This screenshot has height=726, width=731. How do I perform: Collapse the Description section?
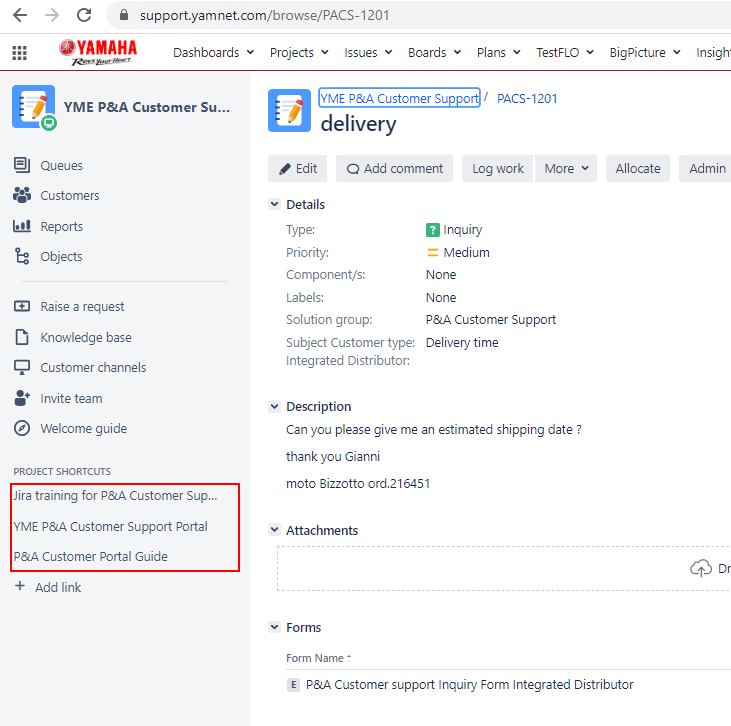pos(275,407)
